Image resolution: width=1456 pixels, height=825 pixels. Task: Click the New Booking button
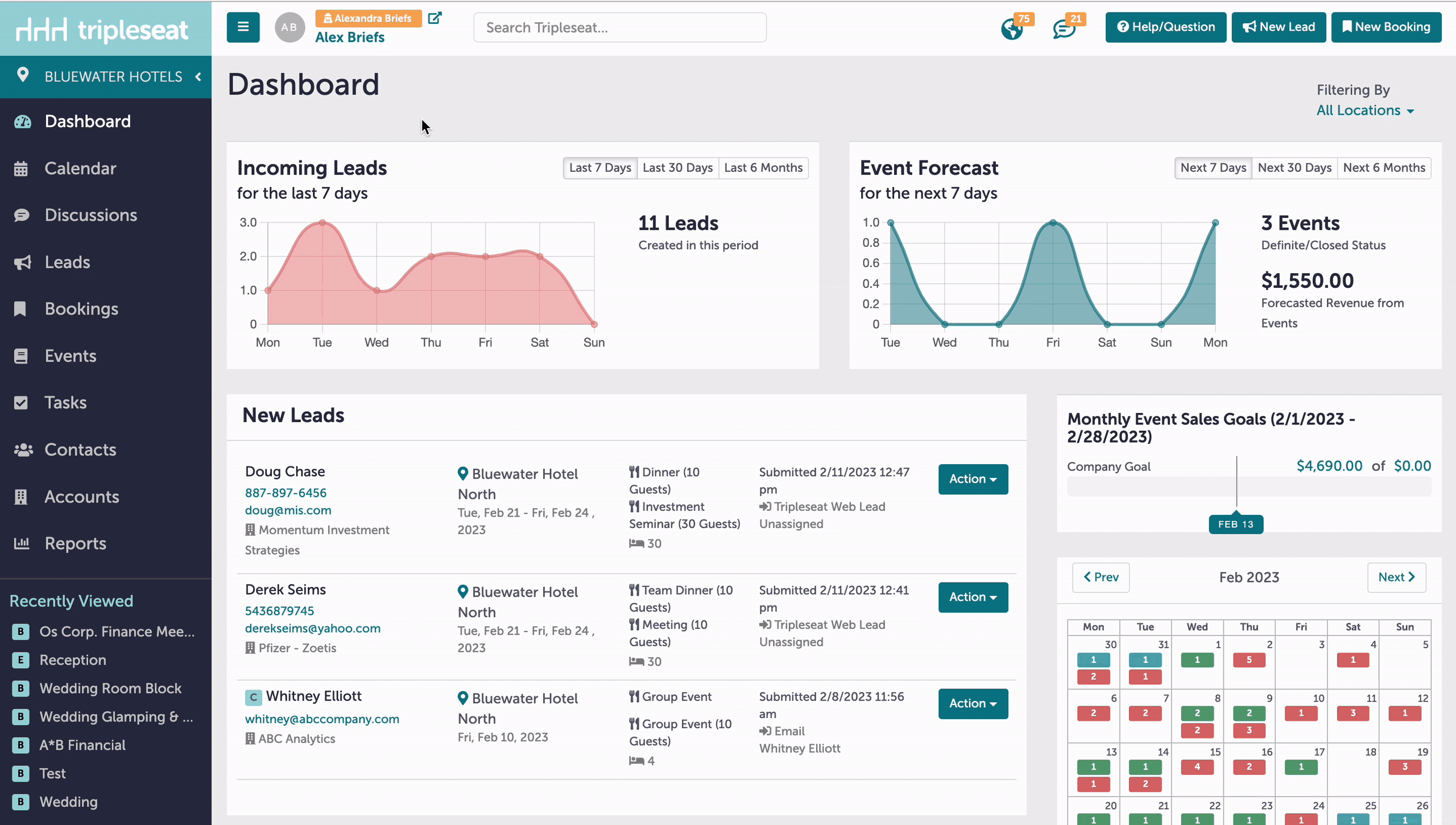click(x=1387, y=27)
